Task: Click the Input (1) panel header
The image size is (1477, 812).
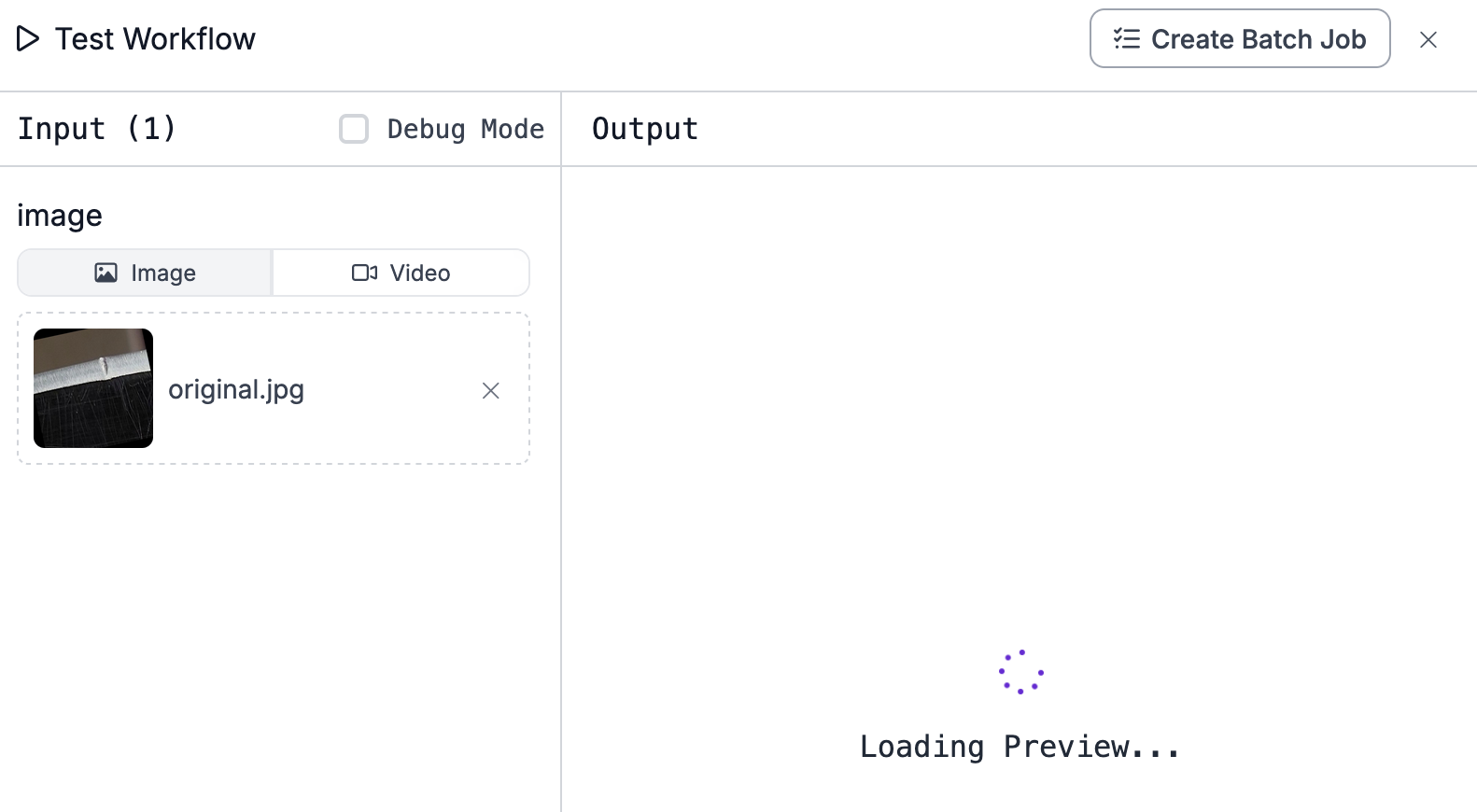Action: (97, 129)
